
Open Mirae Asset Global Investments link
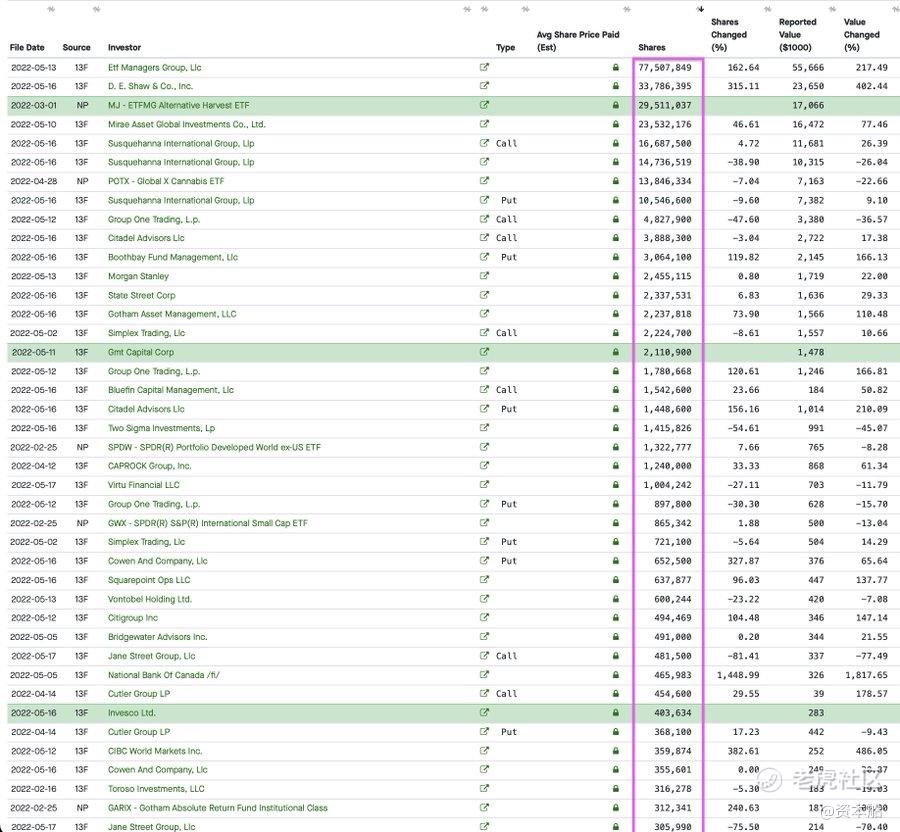point(187,124)
